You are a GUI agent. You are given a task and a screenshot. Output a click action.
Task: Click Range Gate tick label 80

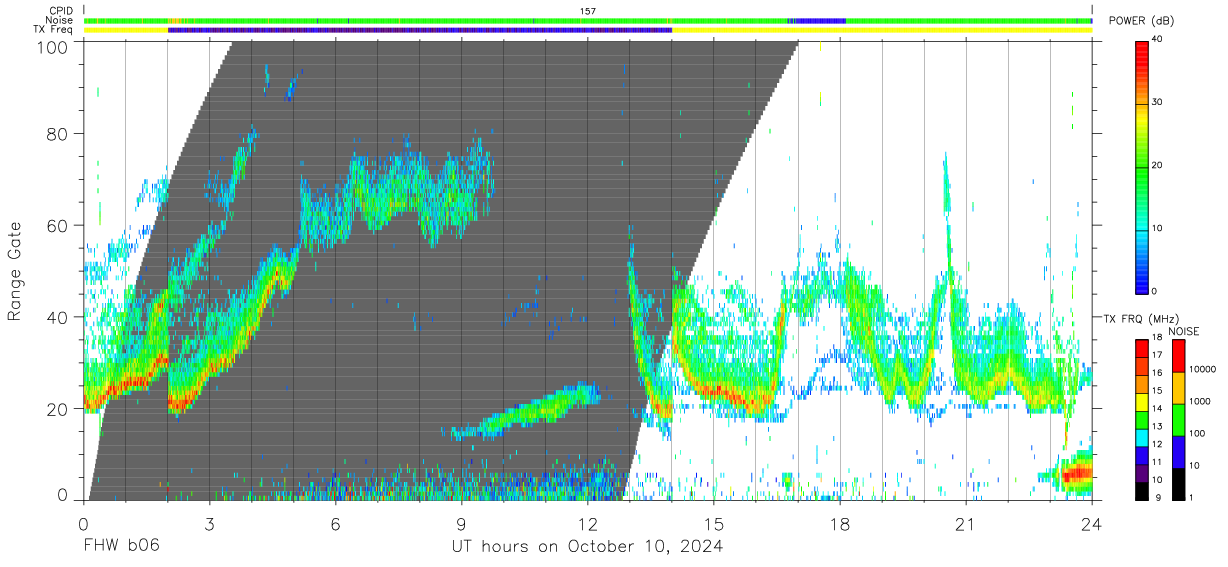[58, 133]
